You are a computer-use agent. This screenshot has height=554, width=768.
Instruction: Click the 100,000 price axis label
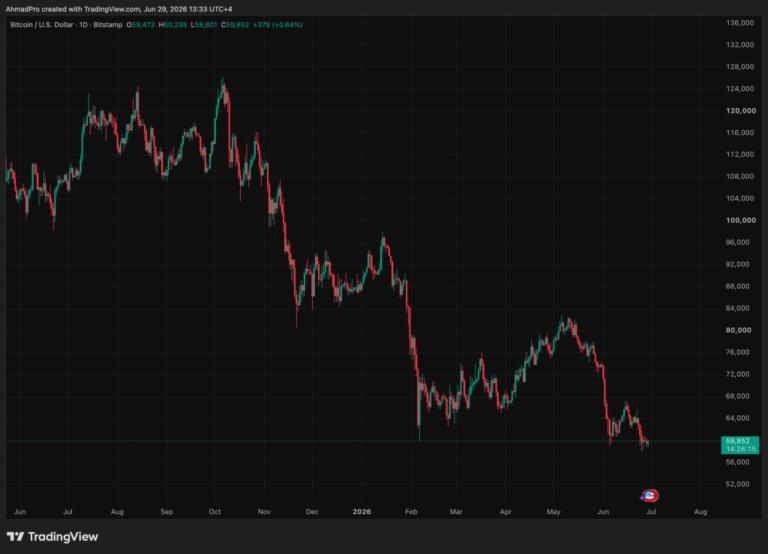pyautogui.click(x=741, y=220)
